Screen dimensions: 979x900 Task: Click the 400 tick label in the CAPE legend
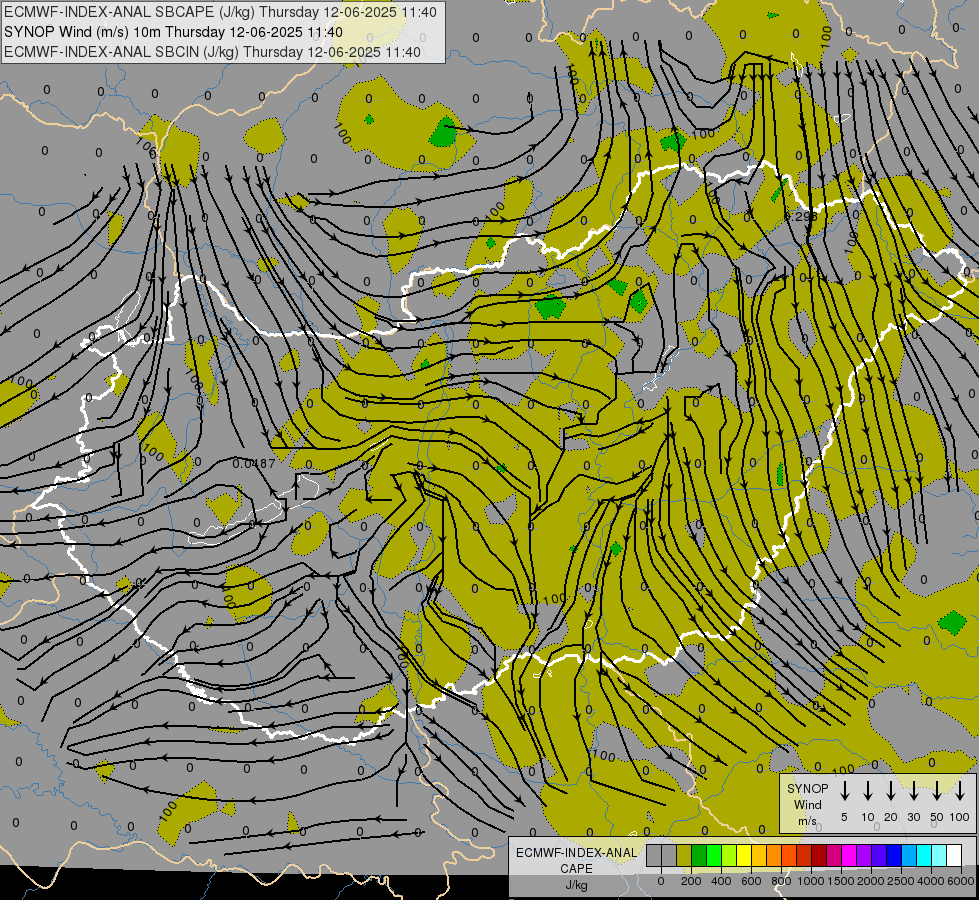point(721,881)
